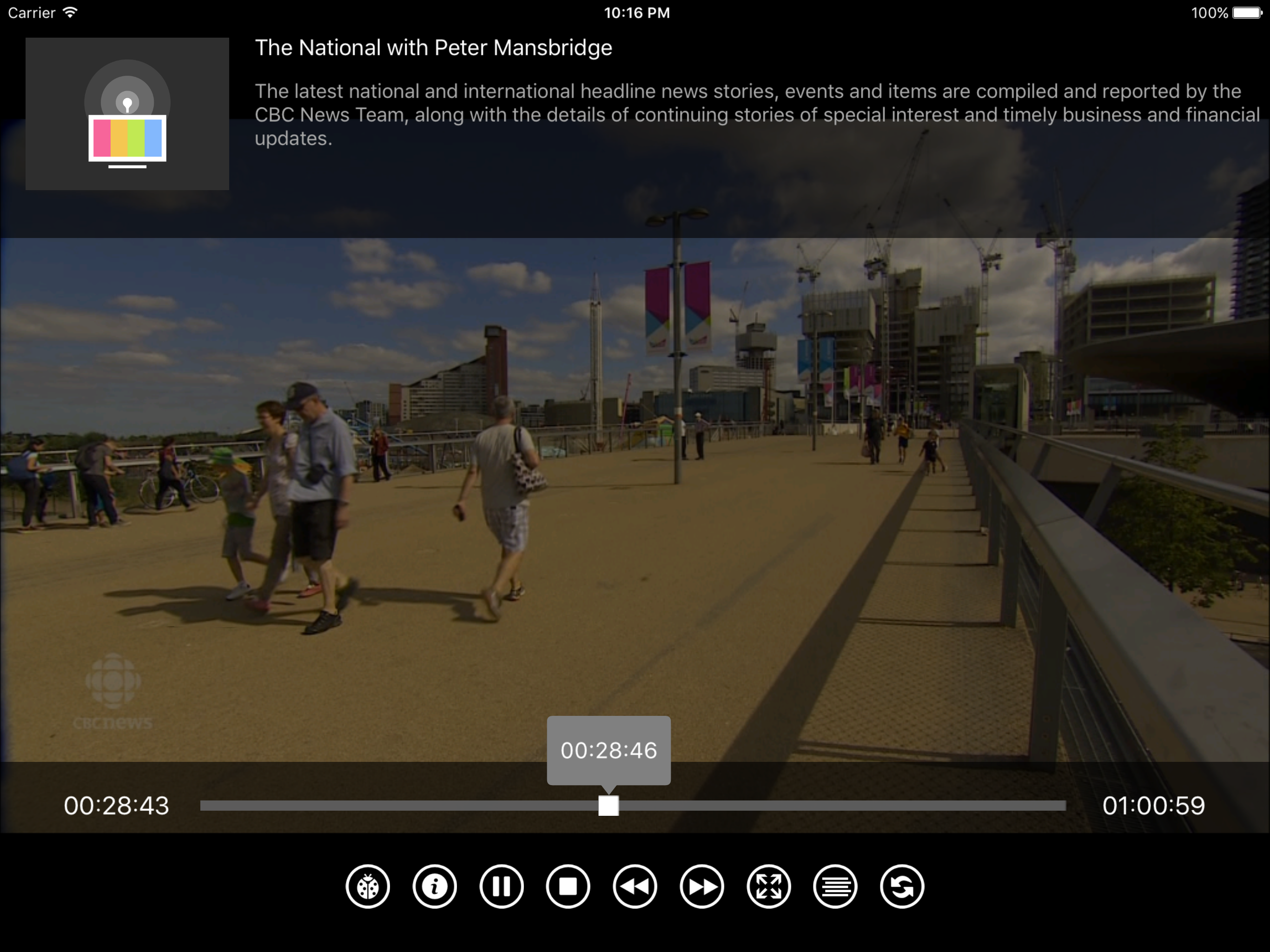The image size is (1270, 952).
Task: Pause the video playback
Action: coord(501,886)
